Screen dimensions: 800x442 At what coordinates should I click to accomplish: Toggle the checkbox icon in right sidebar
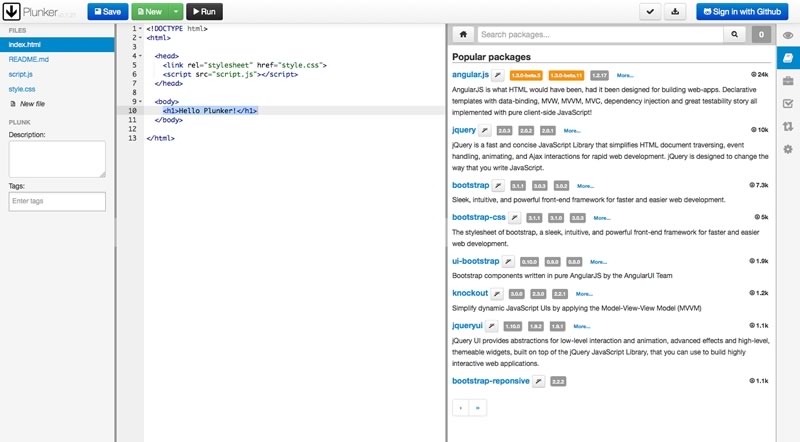[788, 103]
